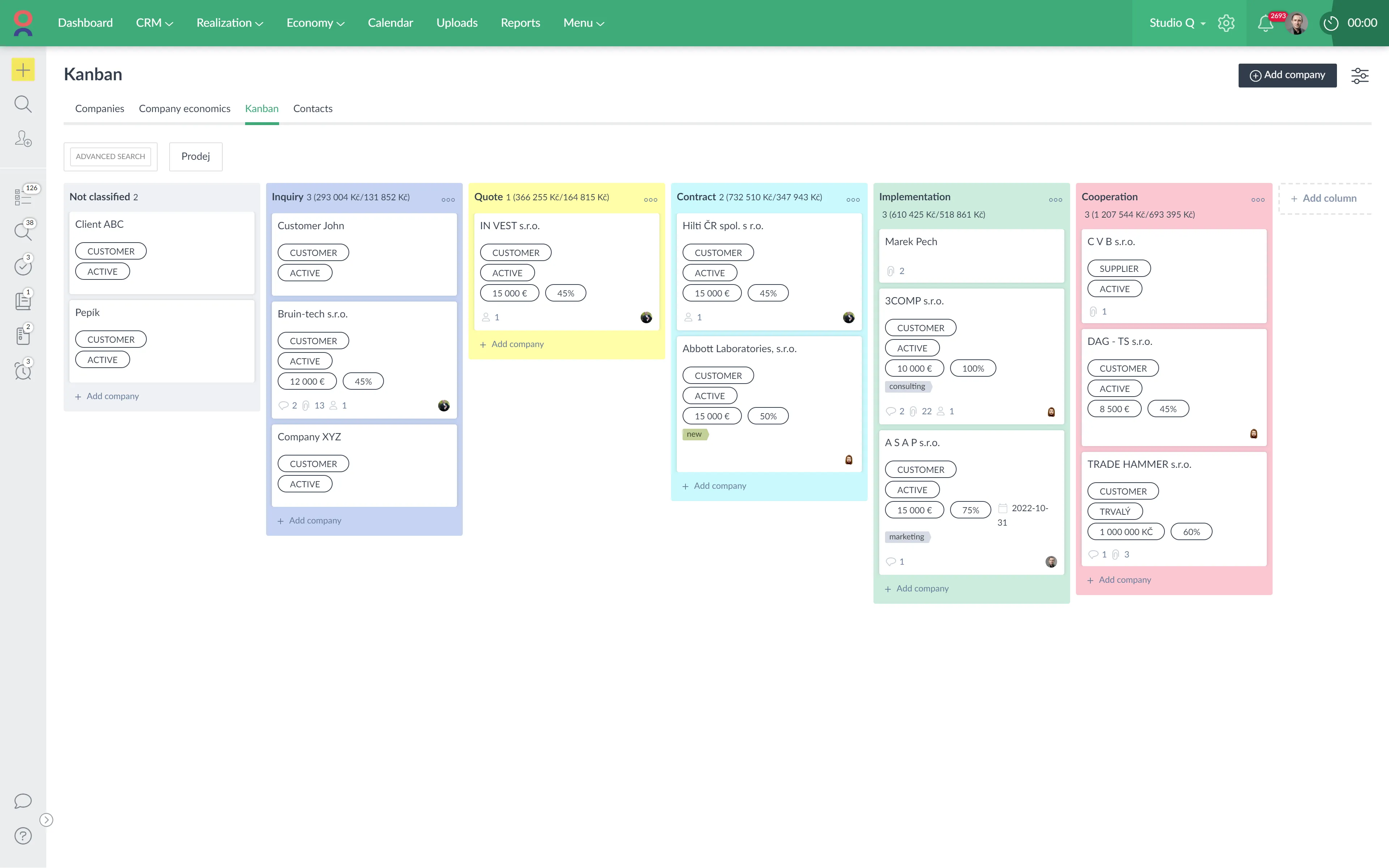
Task: Open the Calendar menu item
Action: tap(390, 23)
